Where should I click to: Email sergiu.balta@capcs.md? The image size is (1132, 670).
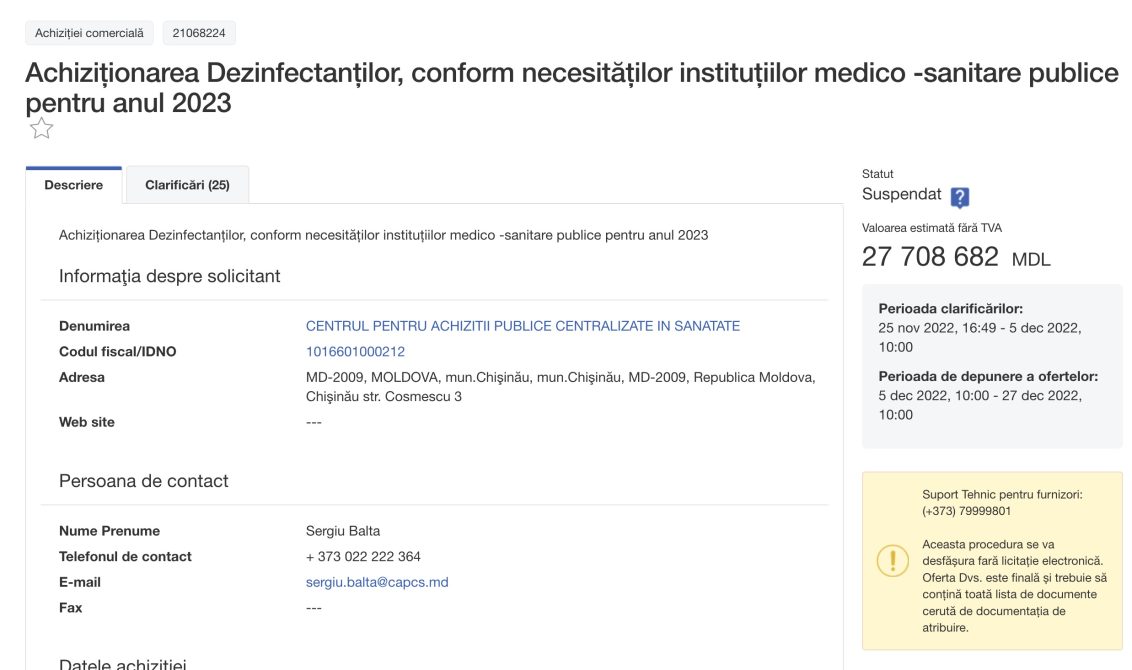click(x=377, y=582)
